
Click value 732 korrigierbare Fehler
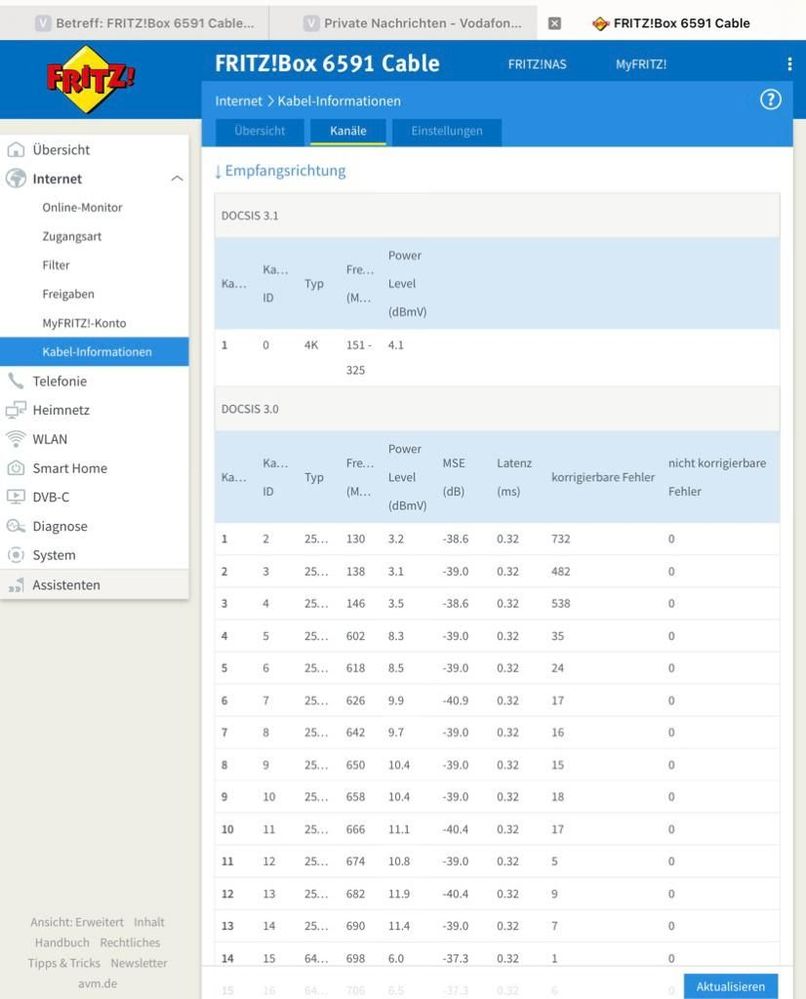561,539
